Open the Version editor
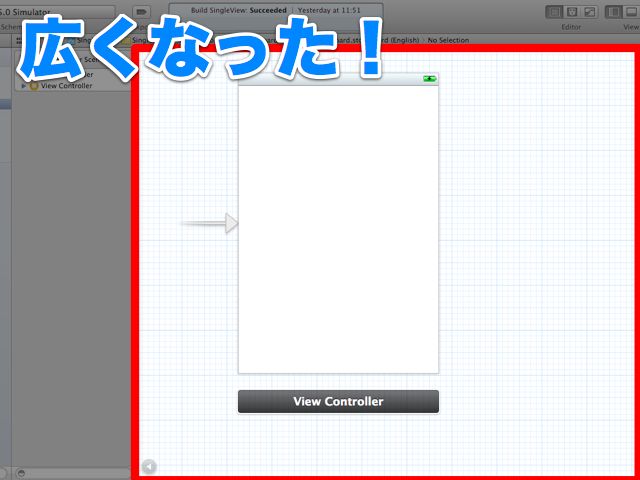640x480 pixels. [x=590, y=12]
